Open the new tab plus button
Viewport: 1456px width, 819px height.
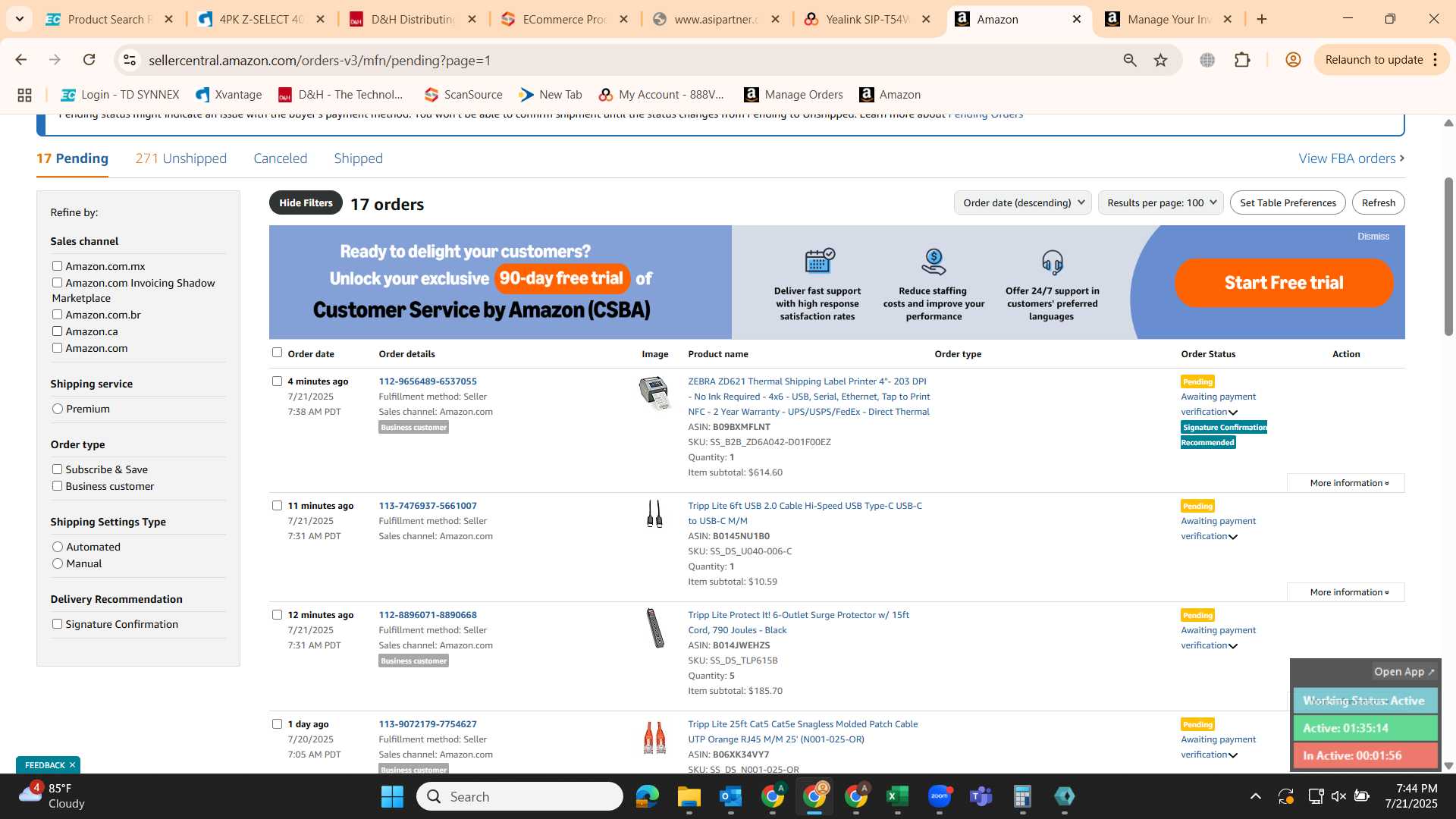[x=1262, y=19]
